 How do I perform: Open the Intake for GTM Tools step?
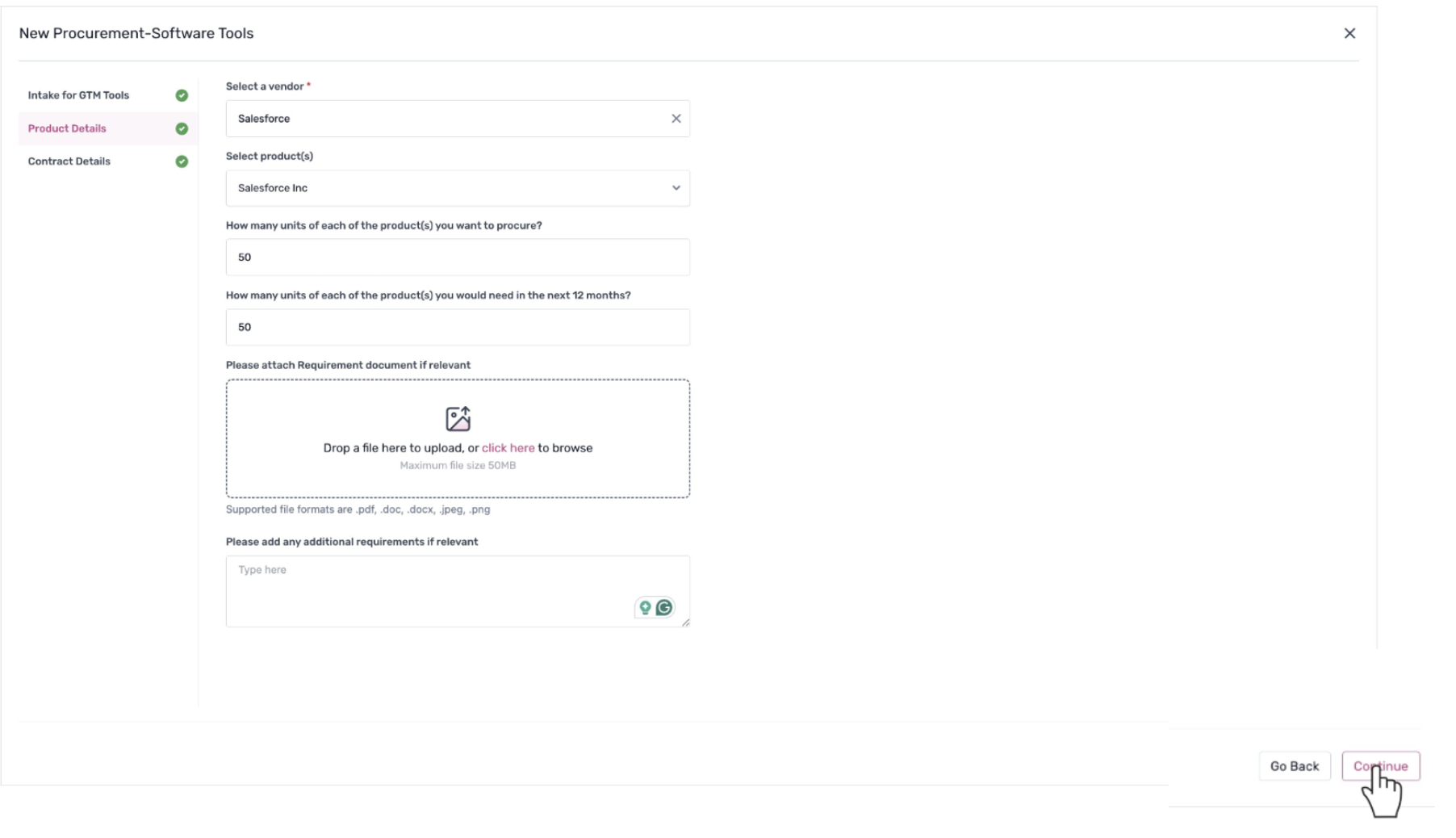[x=78, y=95]
